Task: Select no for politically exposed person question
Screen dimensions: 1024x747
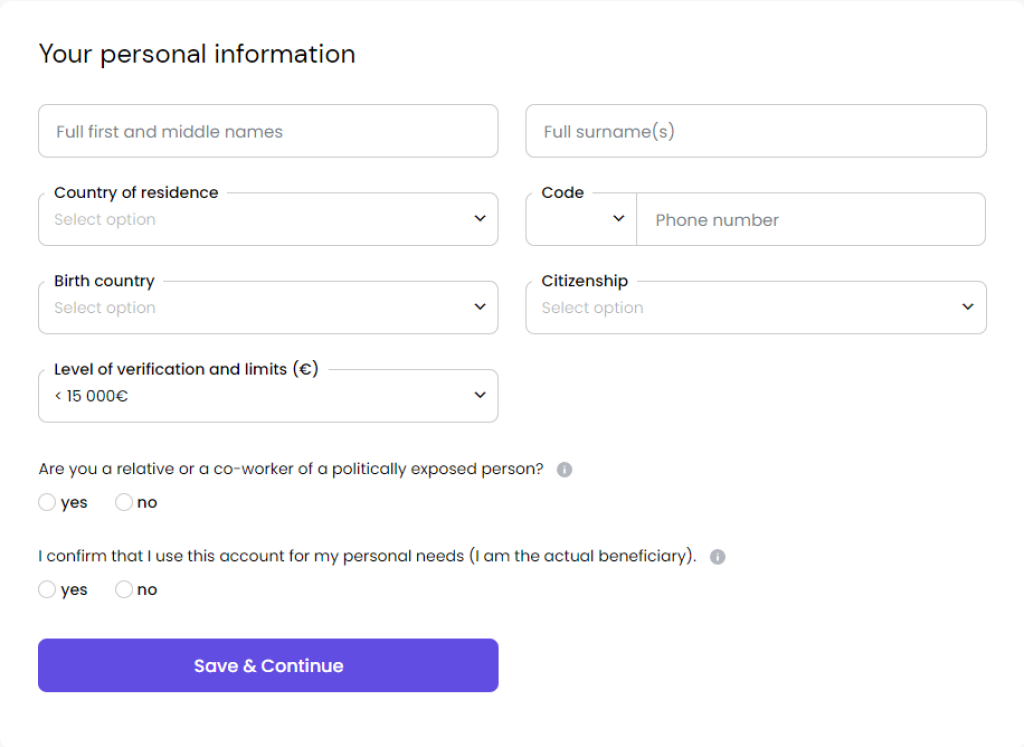Action: point(123,502)
